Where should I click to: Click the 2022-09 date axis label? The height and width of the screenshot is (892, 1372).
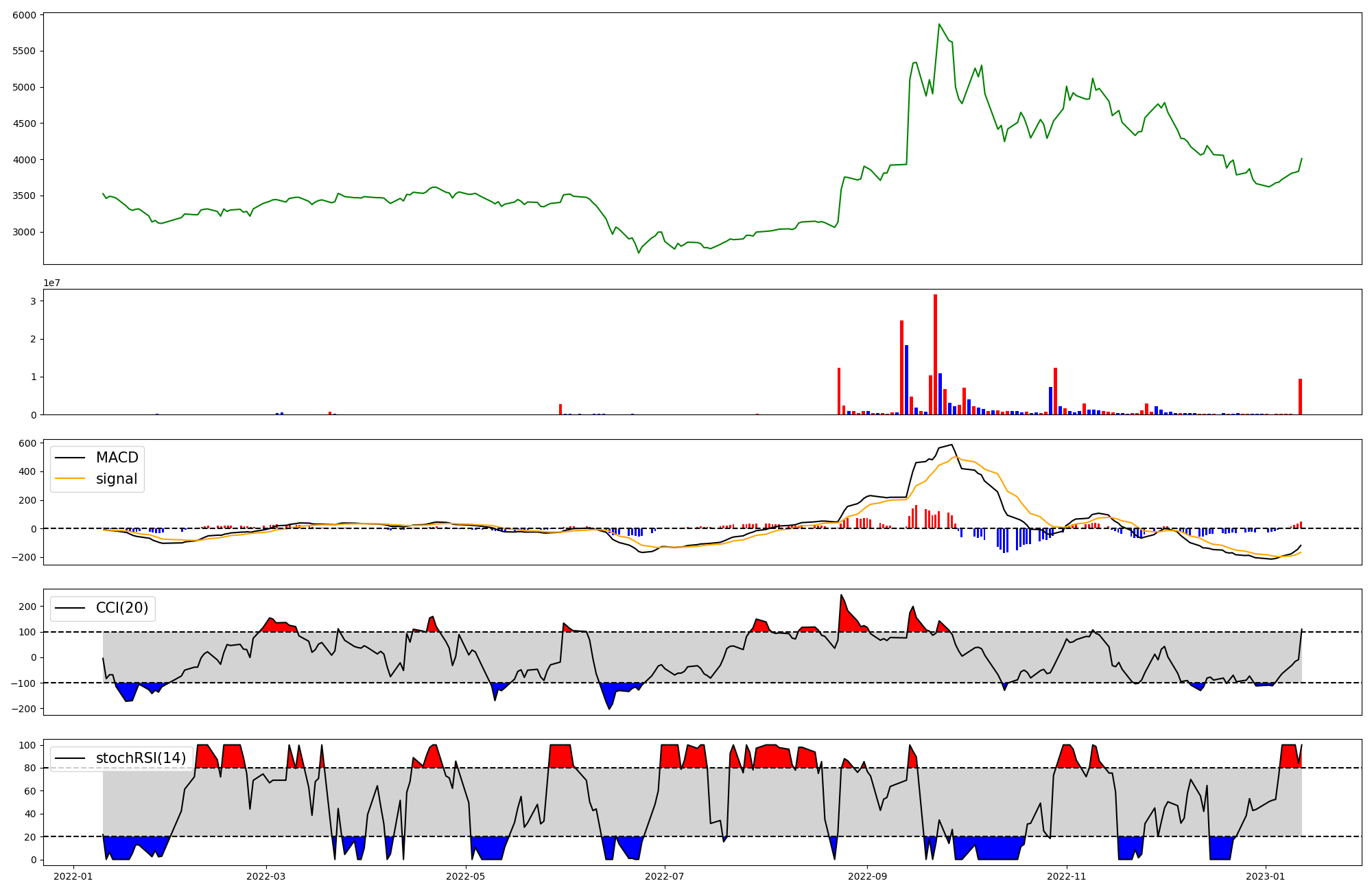tap(867, 876)
